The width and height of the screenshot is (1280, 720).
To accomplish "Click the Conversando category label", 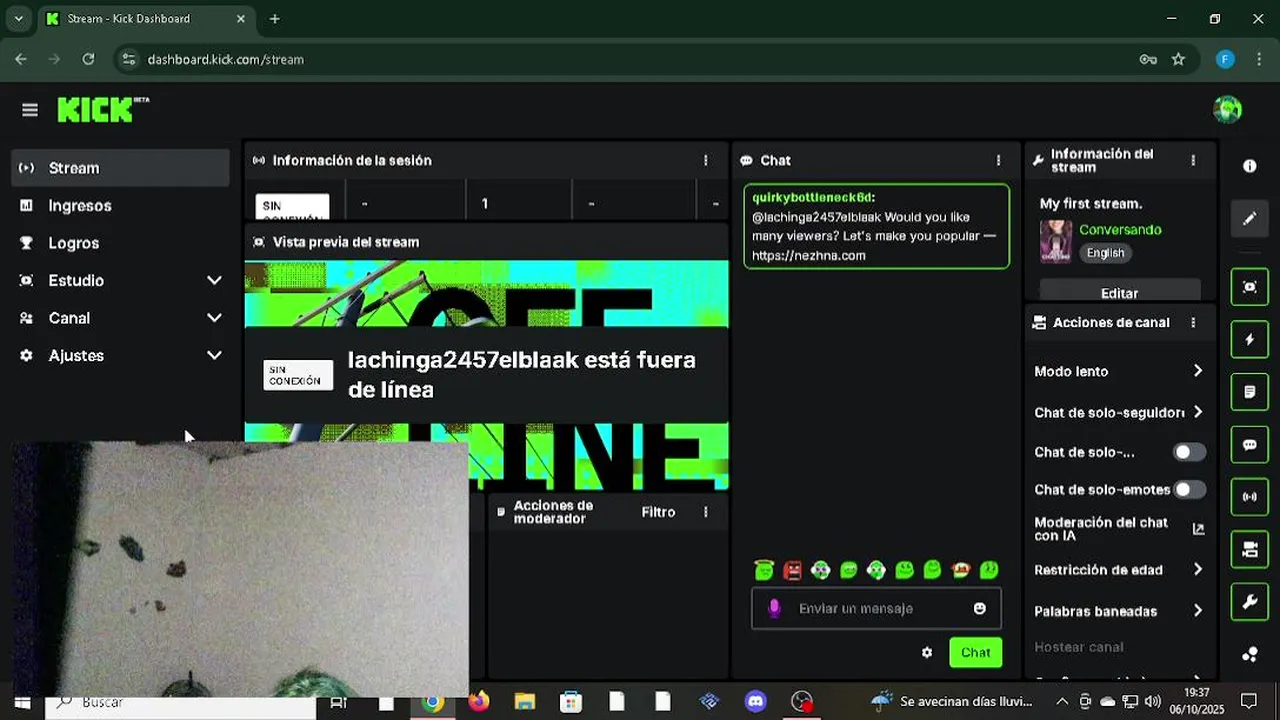I will pos(1120,229).
